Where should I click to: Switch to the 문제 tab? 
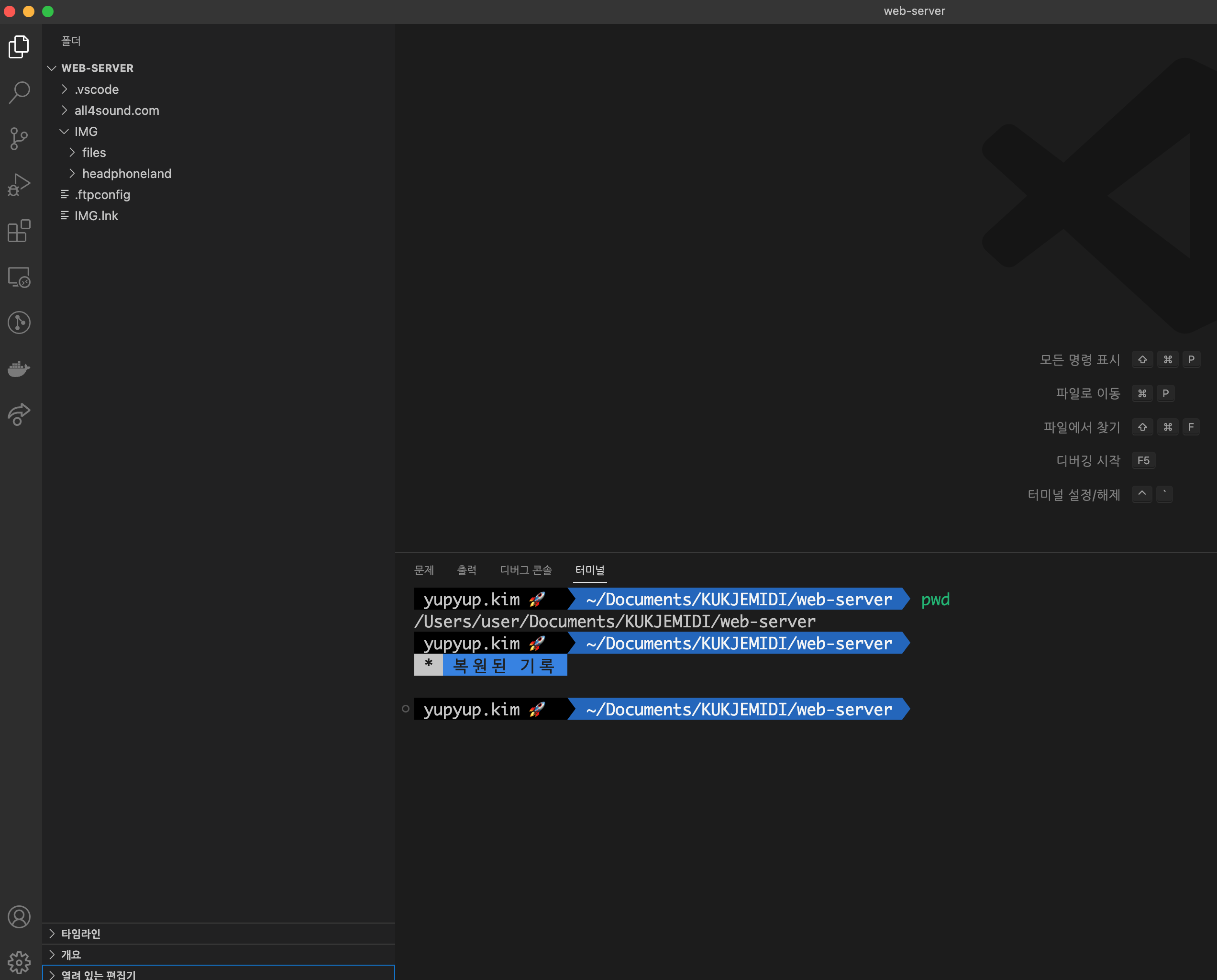pyautogui.click(x=424, y=570)
